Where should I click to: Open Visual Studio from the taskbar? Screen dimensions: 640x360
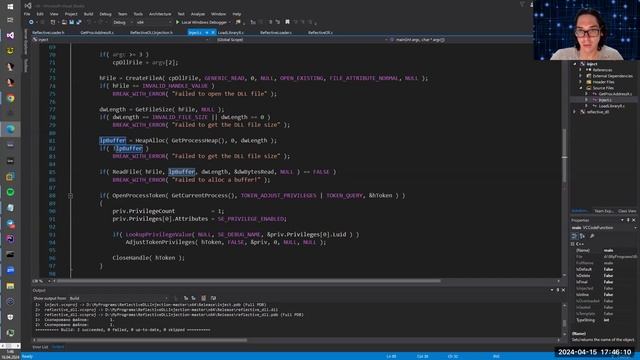click(11, 36)
